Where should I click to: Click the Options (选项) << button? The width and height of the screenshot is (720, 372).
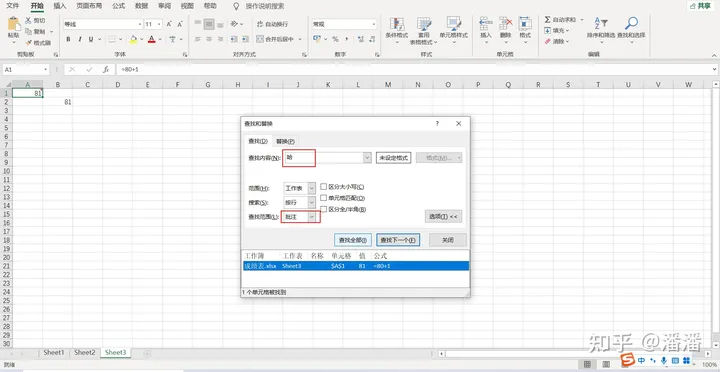pyautogui.click(x=443, y=216)
